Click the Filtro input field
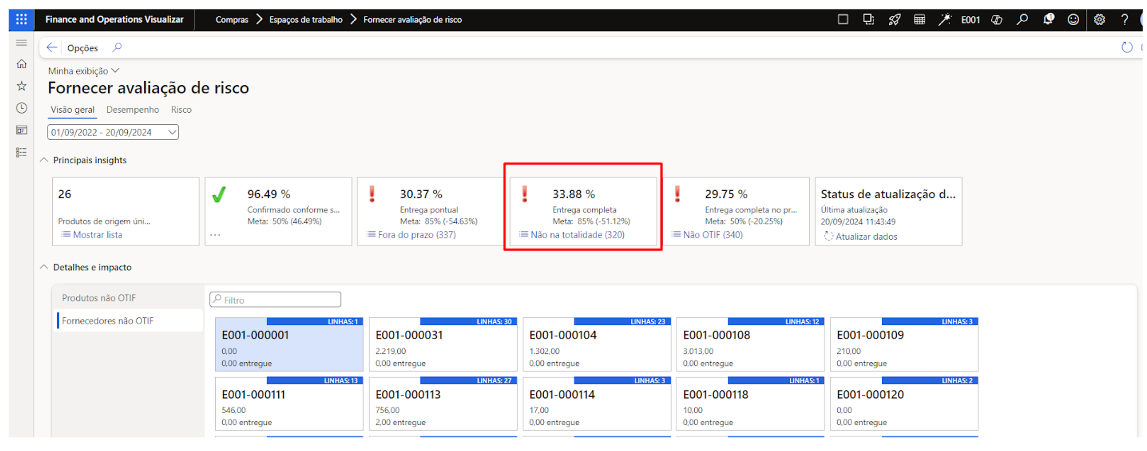Image resolution: width=1147 pixels, height=451 pixels. 275,299
